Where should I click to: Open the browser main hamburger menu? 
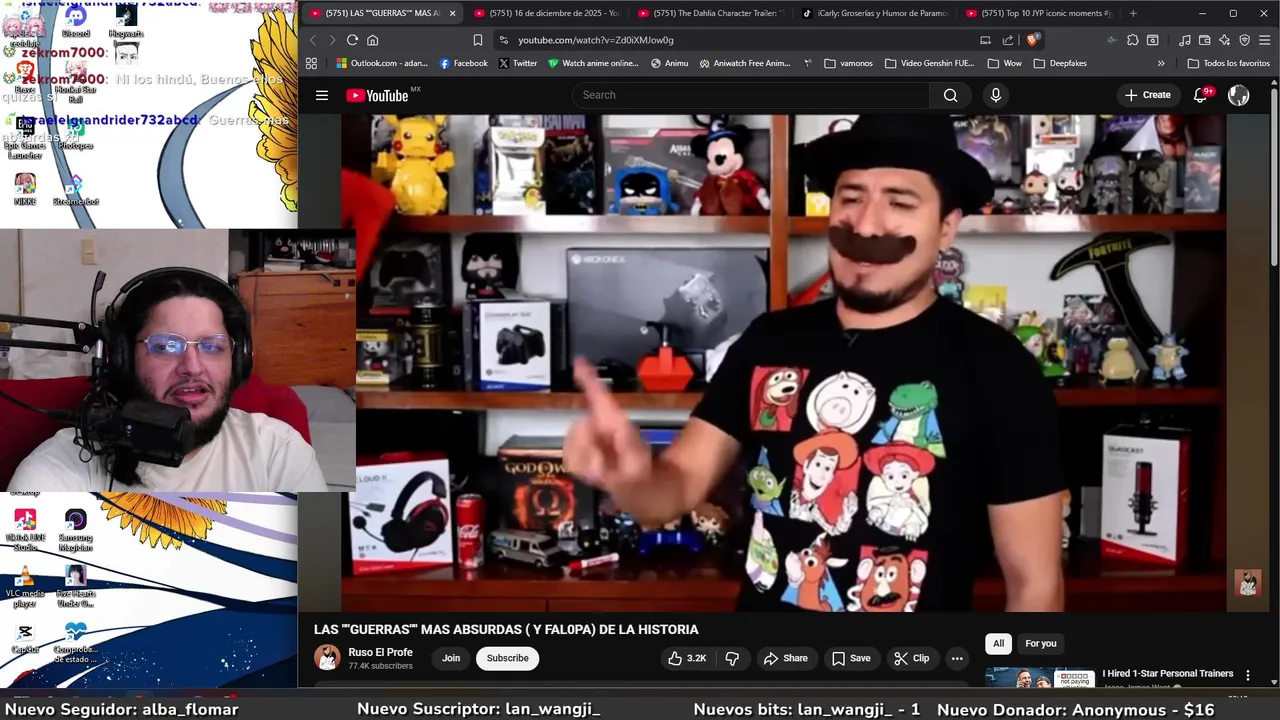(1265, 40)
